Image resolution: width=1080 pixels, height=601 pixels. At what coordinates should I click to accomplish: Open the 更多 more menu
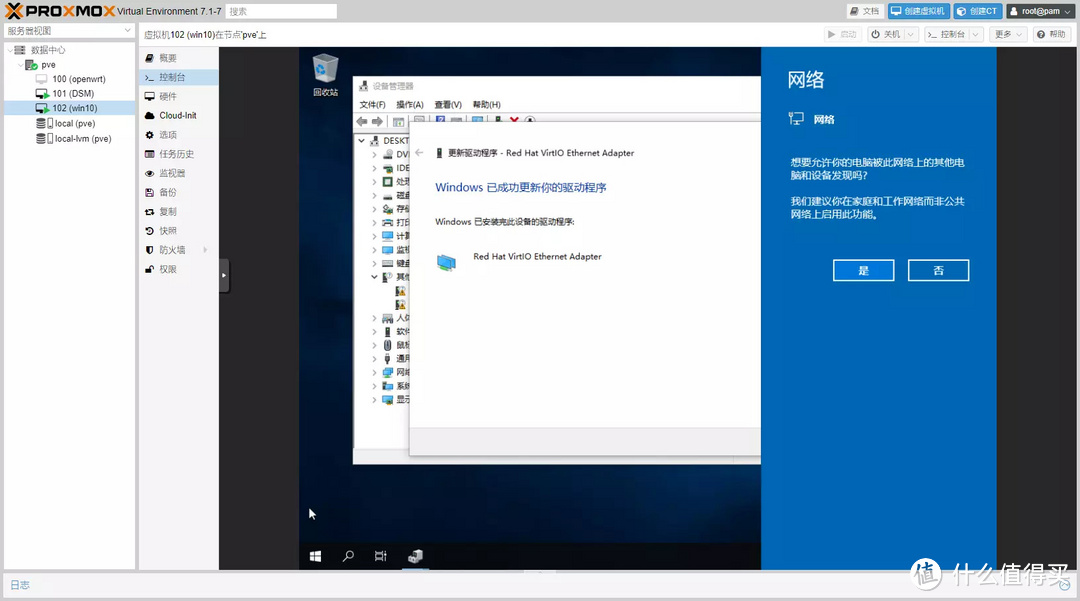pos(1008,34)
